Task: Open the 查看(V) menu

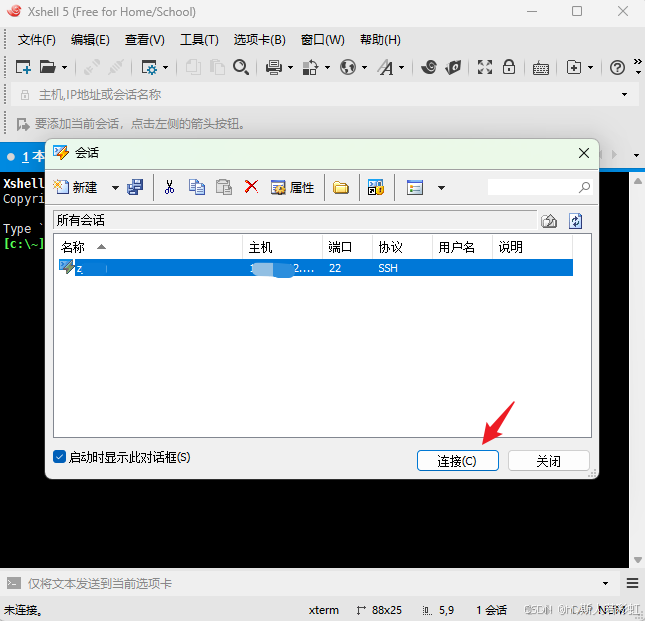Action: 145,40
